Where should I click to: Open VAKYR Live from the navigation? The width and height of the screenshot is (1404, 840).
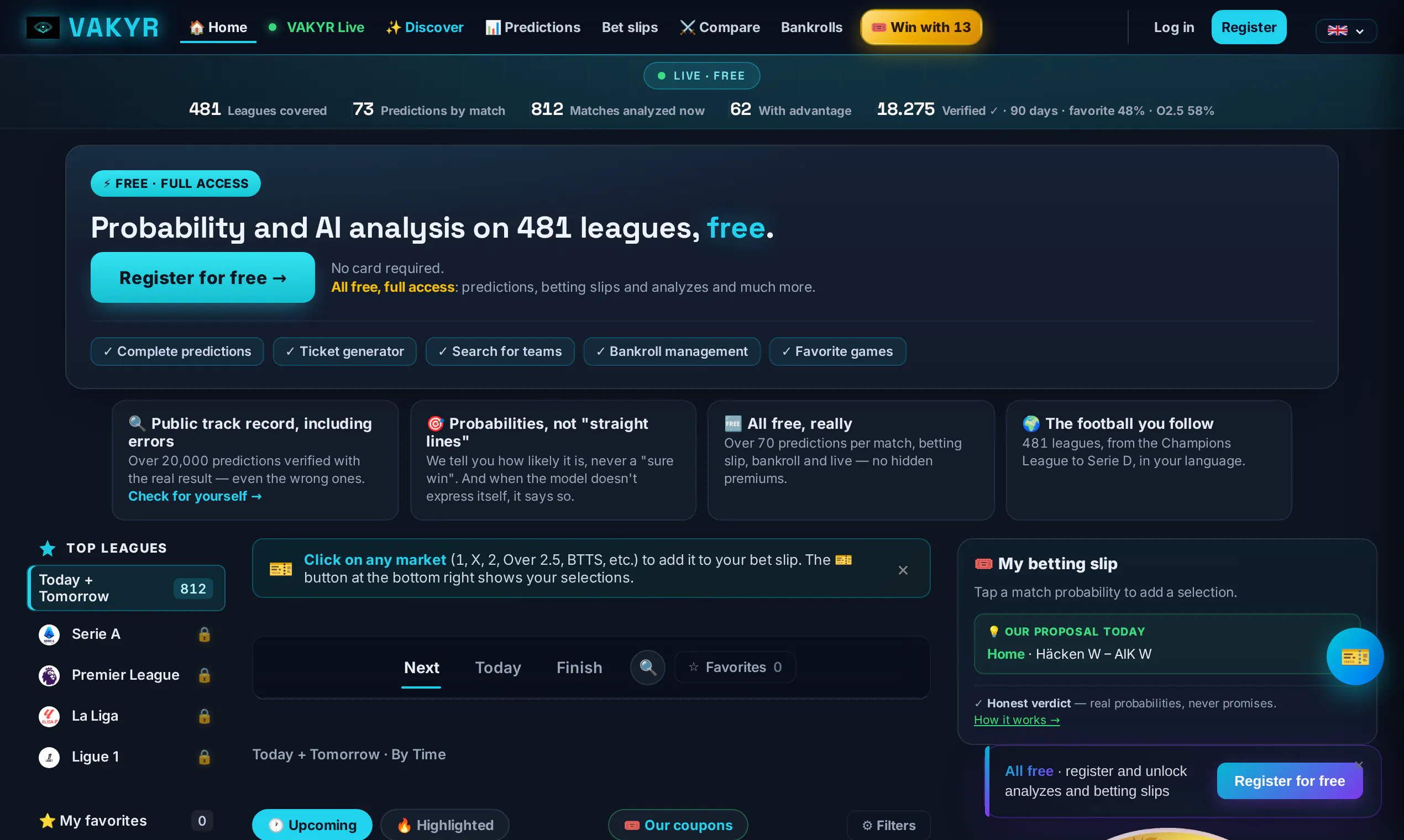tap(316, 27)
